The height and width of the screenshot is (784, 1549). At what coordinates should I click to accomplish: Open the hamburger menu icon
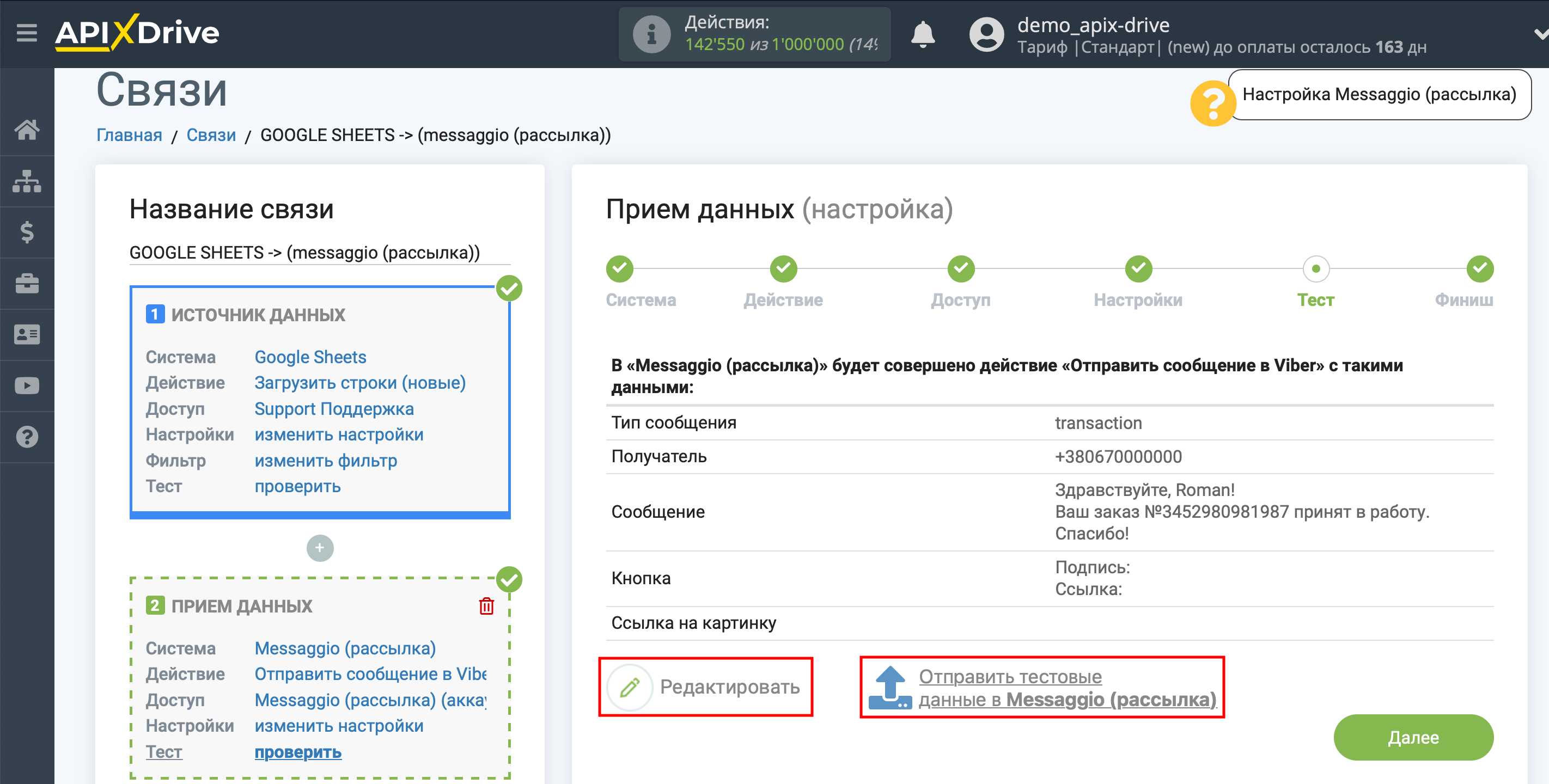(27, 33)
